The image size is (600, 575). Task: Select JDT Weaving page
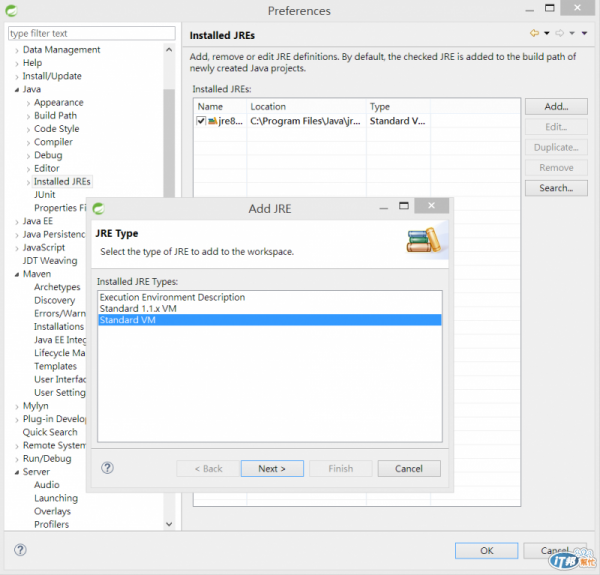pyautogui.click(x=50, y=261)
